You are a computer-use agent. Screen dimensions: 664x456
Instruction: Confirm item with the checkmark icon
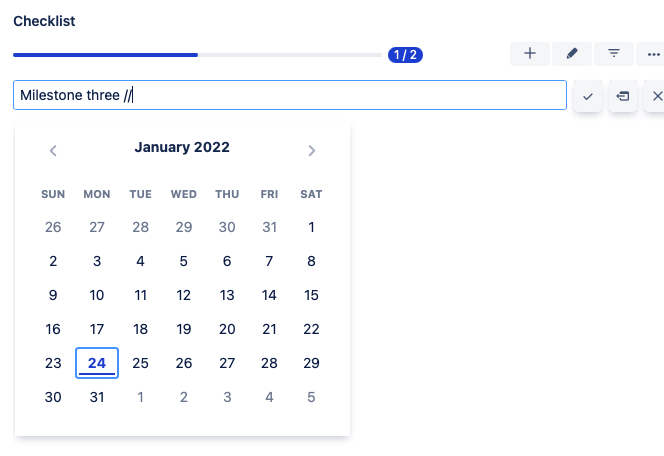[588, 96]
